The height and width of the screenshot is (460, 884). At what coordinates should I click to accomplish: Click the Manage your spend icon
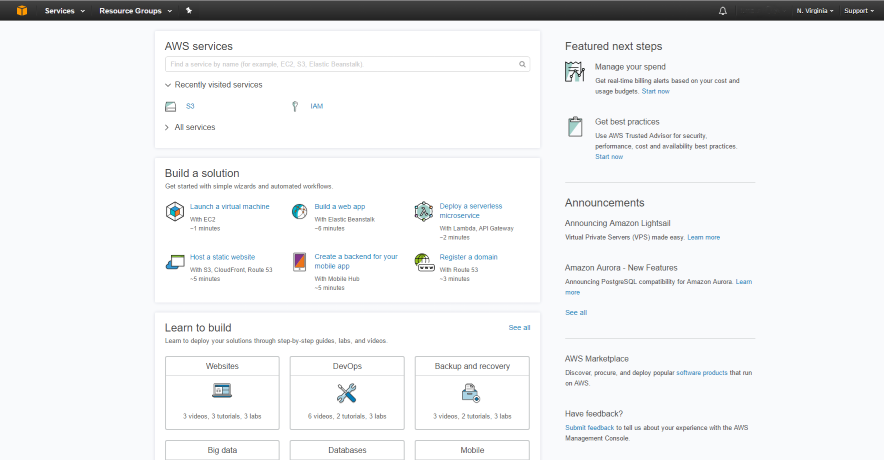pyautogui.click(x=574, y=72)
